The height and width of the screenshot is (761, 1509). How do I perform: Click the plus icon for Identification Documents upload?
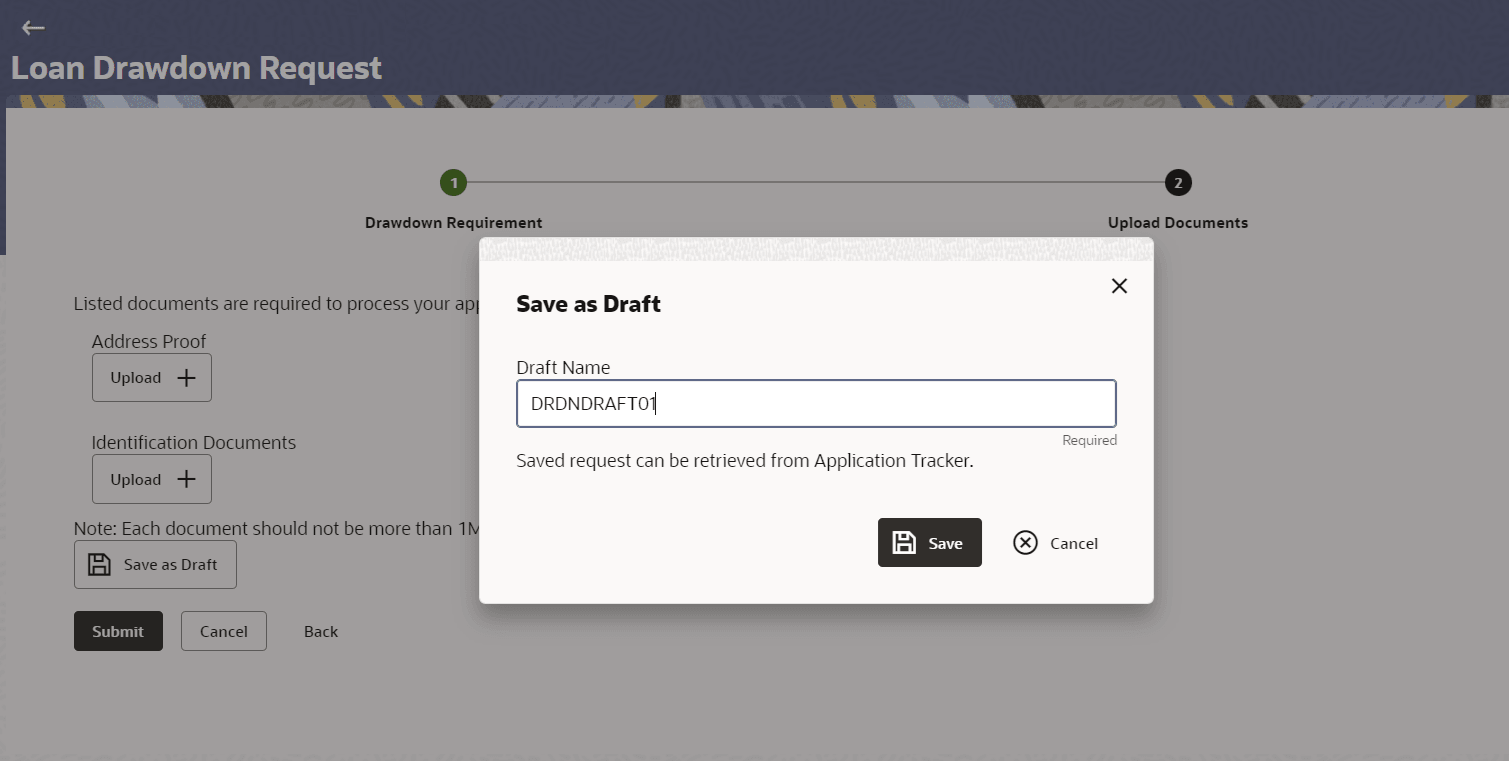pos(186,479)
